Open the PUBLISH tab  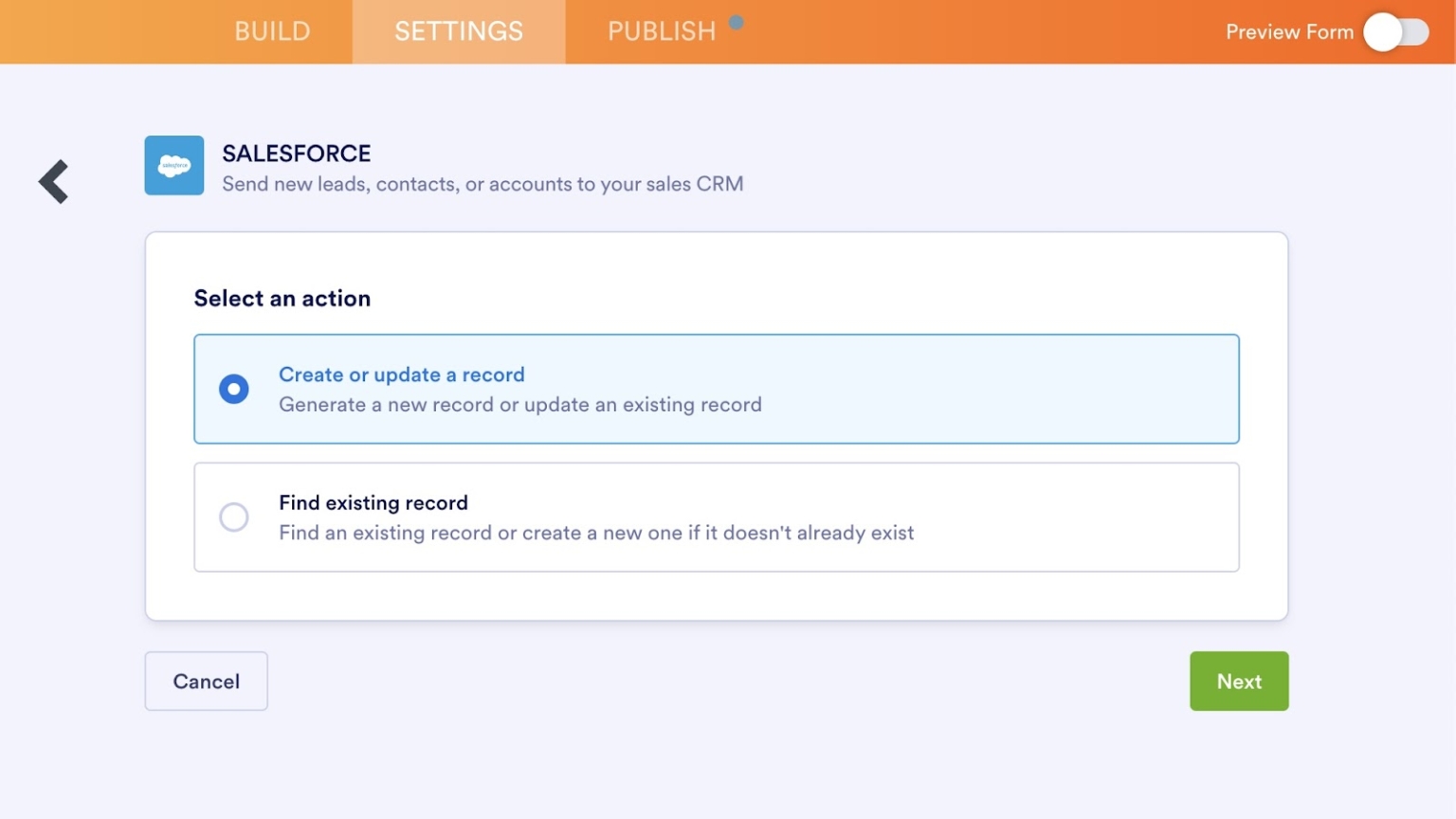[x=661, y=31]
